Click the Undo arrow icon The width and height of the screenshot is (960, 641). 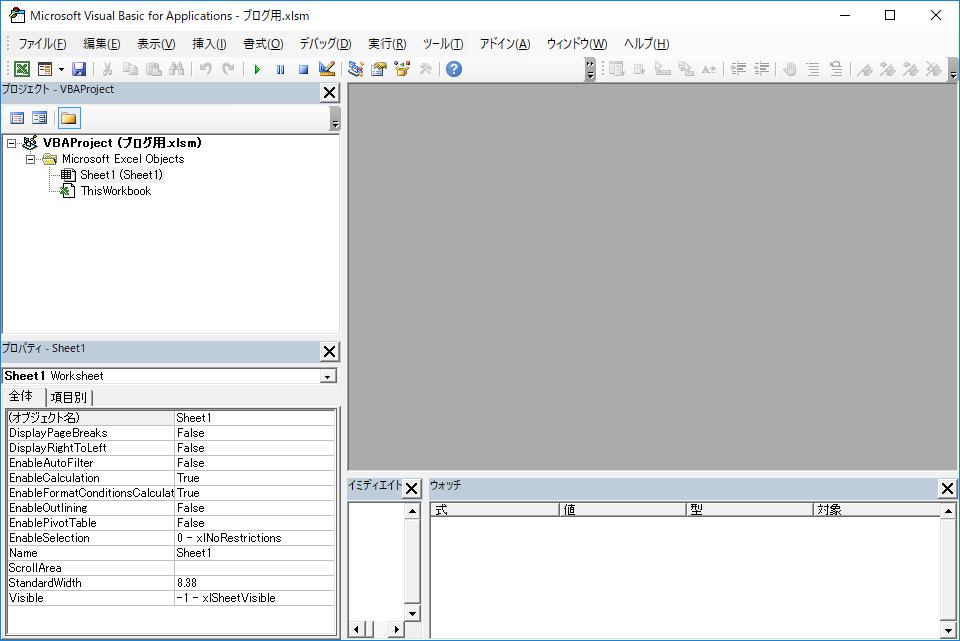(x=206, y=69)
